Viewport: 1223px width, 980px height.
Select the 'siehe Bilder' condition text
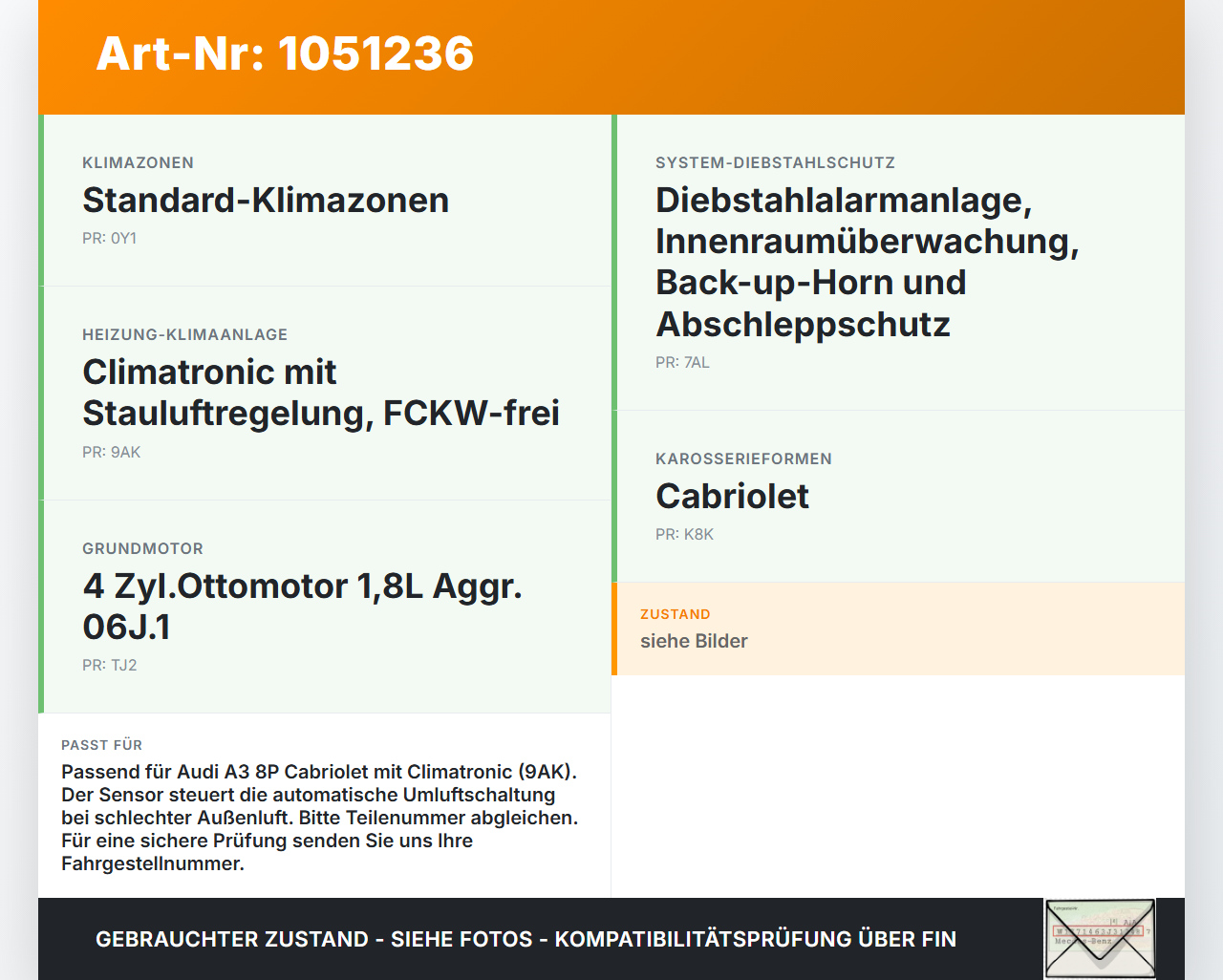[694, 641]
